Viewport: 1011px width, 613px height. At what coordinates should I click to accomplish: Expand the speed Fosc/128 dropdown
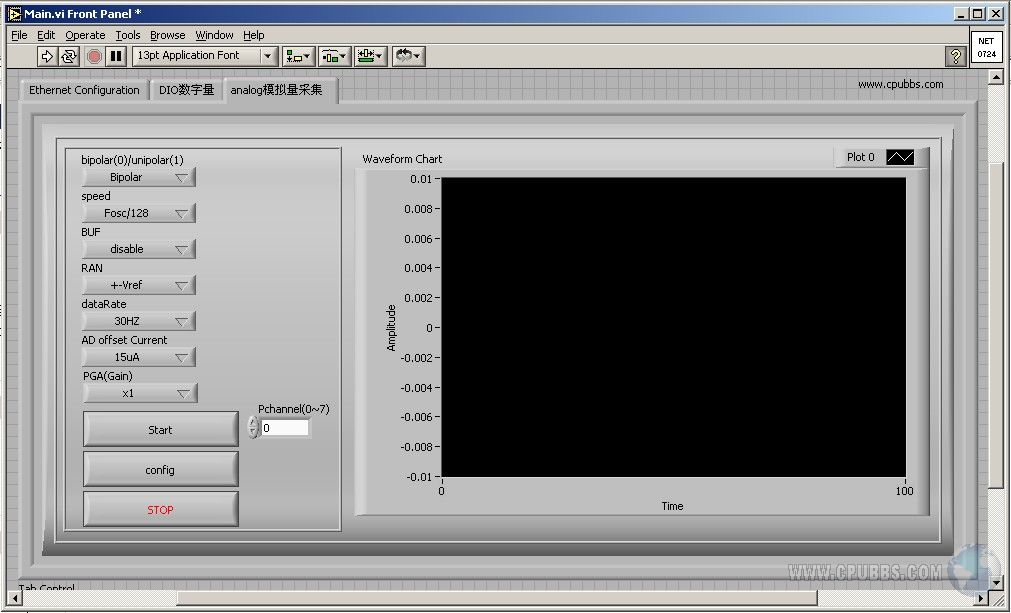[x=139, y=213]
